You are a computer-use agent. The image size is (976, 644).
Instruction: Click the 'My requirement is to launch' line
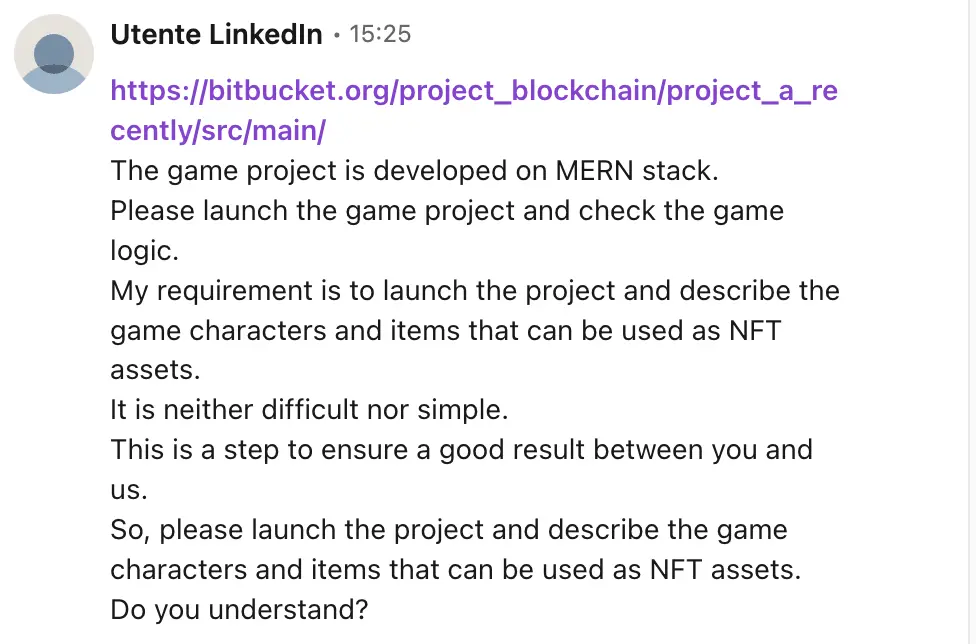(475, 291)
